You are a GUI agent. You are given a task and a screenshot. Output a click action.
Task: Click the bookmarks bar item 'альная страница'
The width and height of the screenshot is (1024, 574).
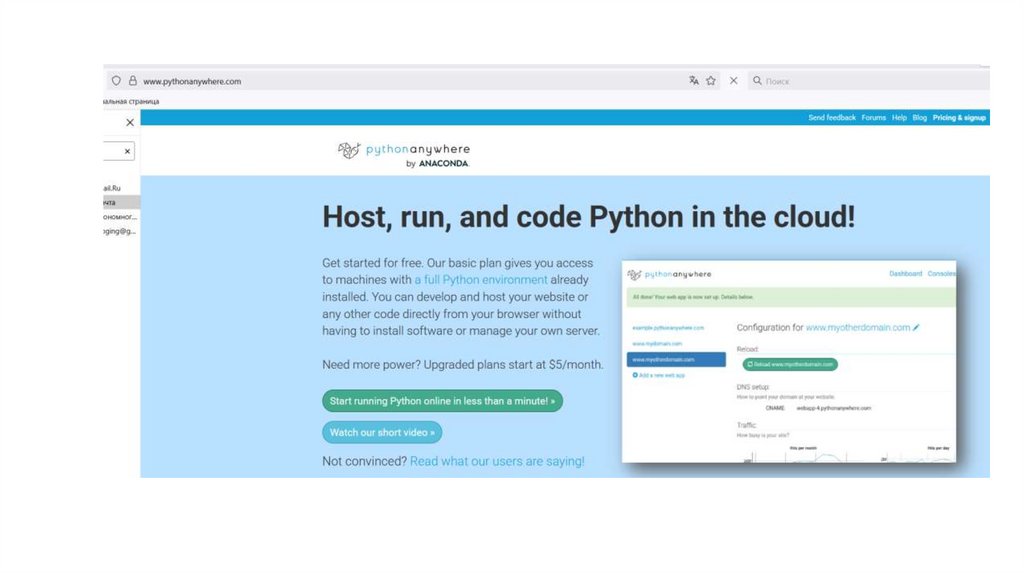[131, 101]
